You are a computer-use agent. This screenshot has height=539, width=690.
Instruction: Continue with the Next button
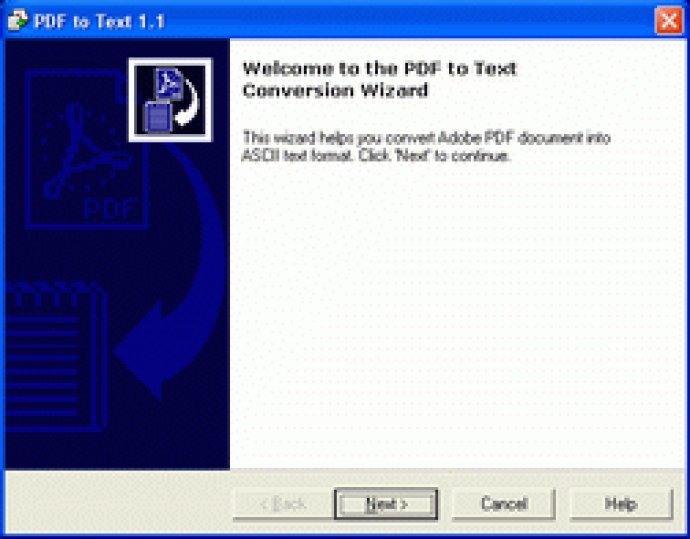(386, 504)
